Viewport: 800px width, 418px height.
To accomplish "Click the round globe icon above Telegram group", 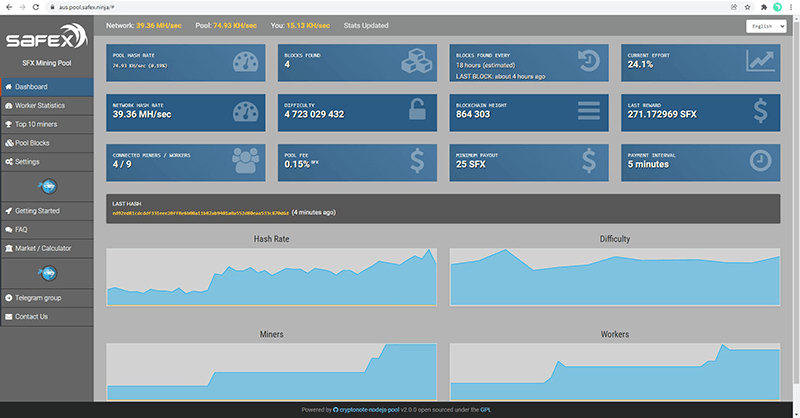I will coord(48,273).
